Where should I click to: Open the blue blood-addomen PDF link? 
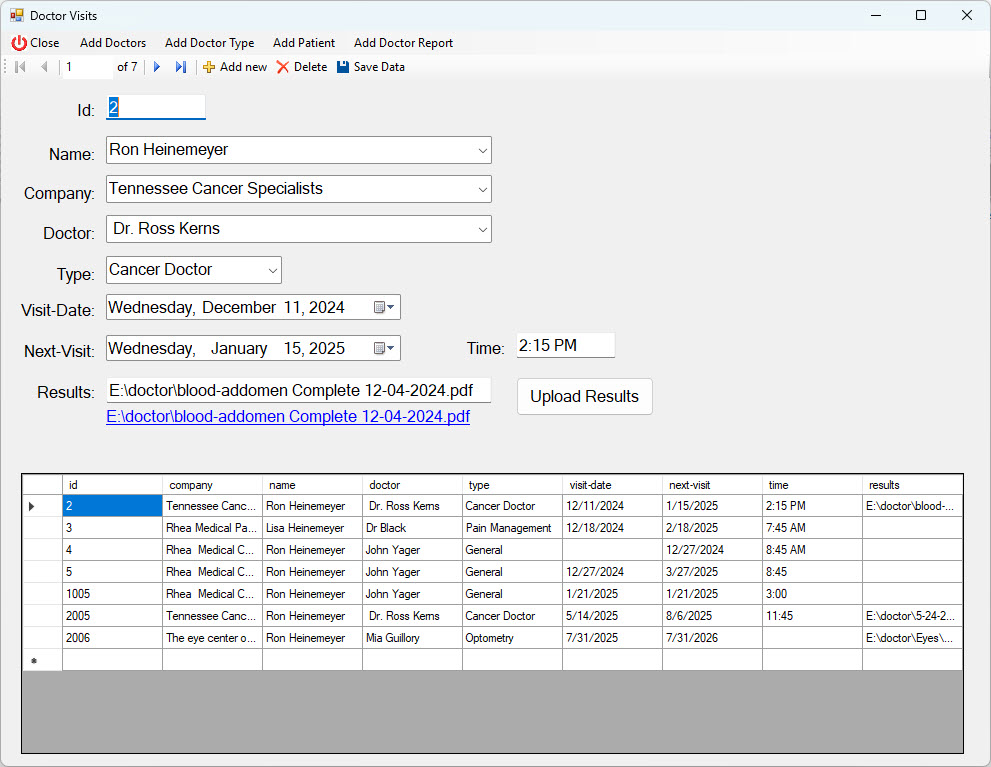(x=288, y=417)
